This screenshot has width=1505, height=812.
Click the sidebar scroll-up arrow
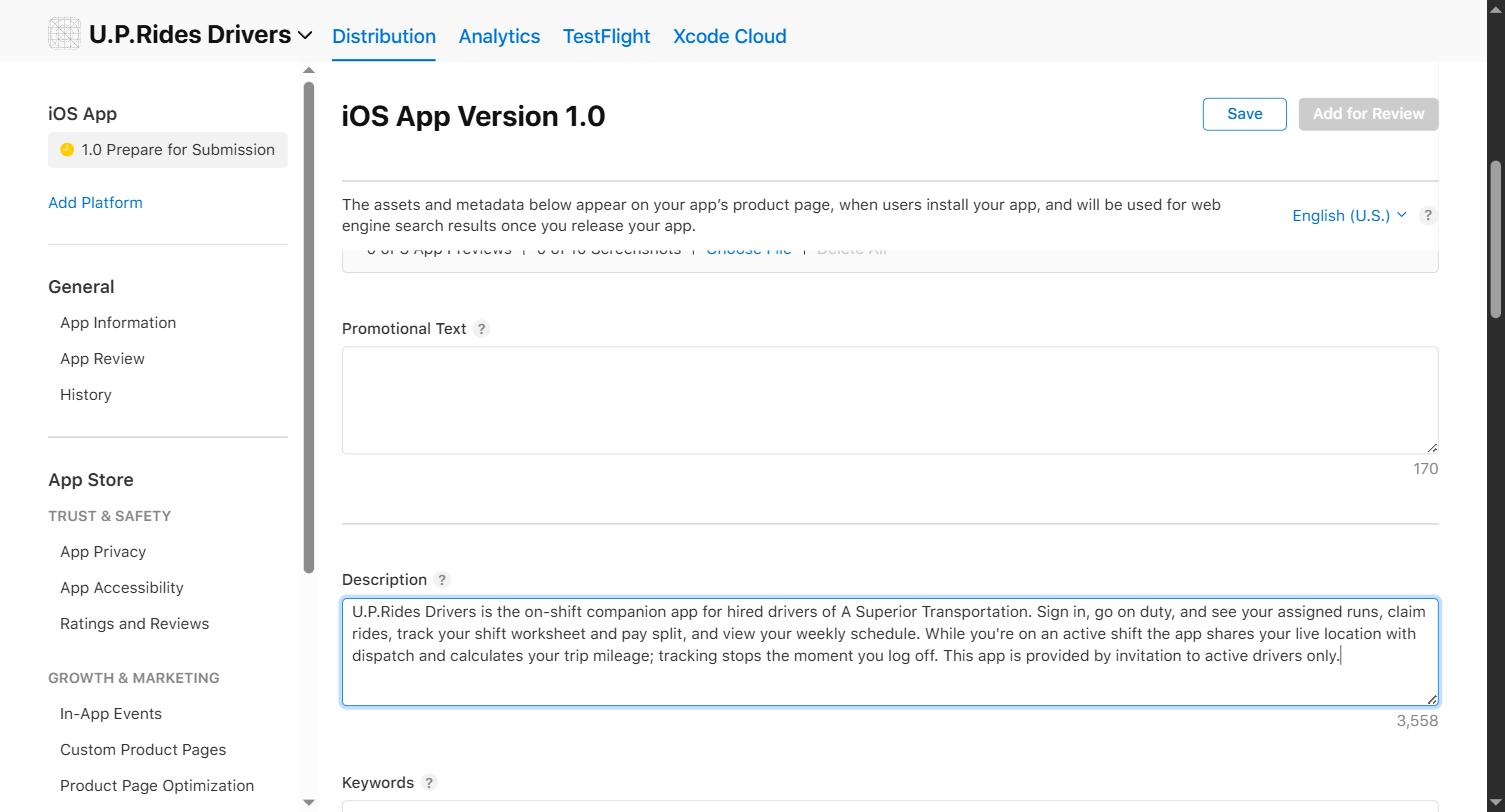click(x=308, y=70)
